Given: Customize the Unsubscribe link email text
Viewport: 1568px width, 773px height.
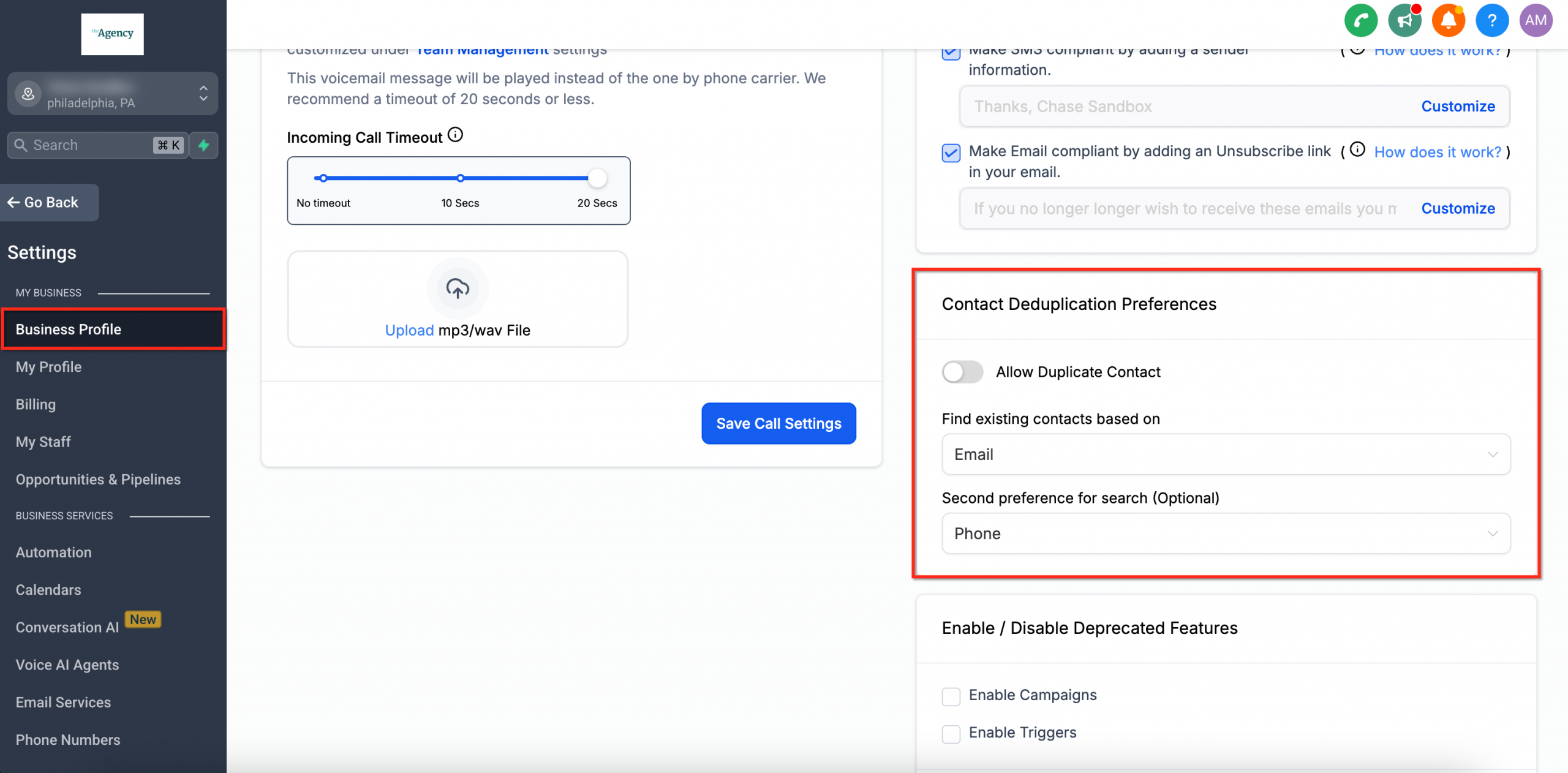Looking at the screenshot, I should (x=1458, y=208).
